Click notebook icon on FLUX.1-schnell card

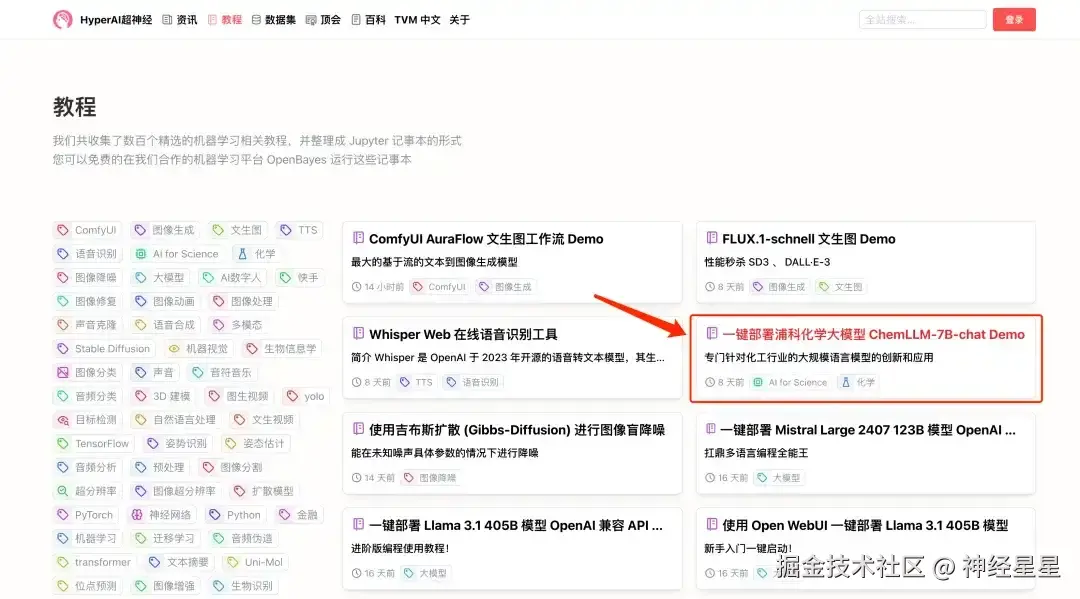pyautogui.click(x=712, y=238)
